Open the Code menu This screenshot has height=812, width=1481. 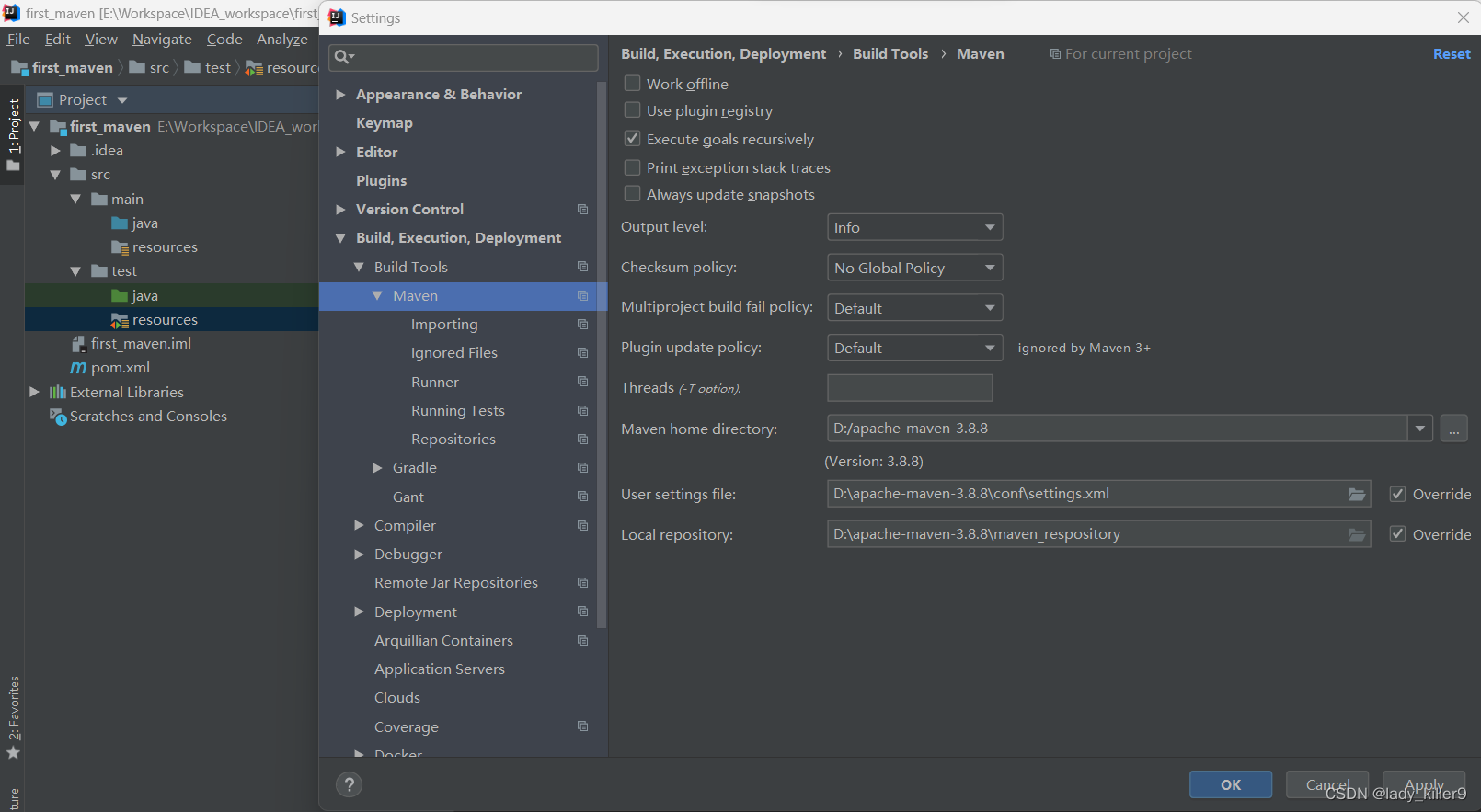(x=224, y=39)
